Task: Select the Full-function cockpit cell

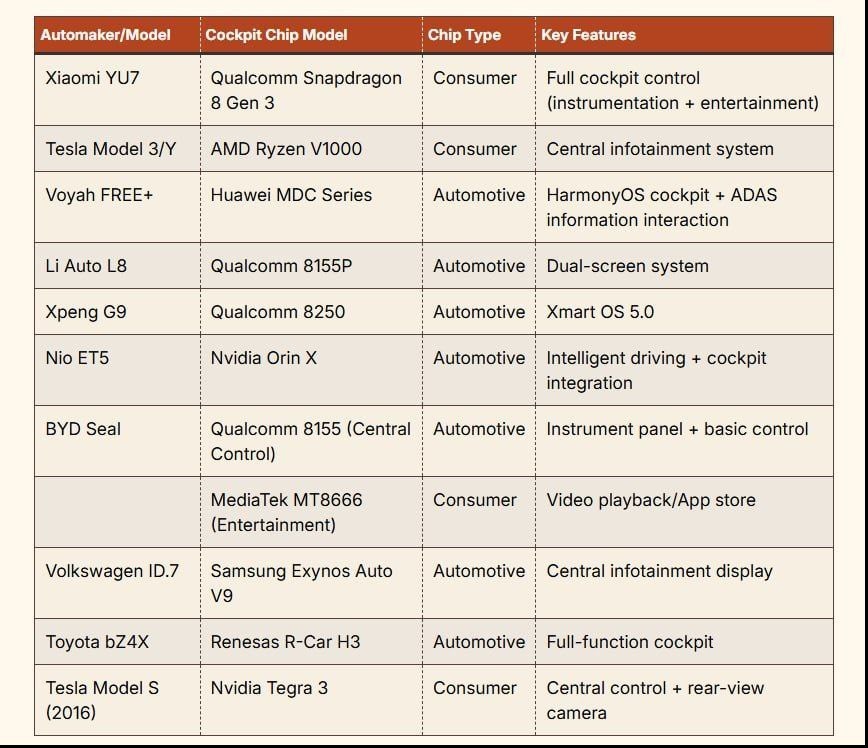Action: pyautogui.click(x=684, y=642)
